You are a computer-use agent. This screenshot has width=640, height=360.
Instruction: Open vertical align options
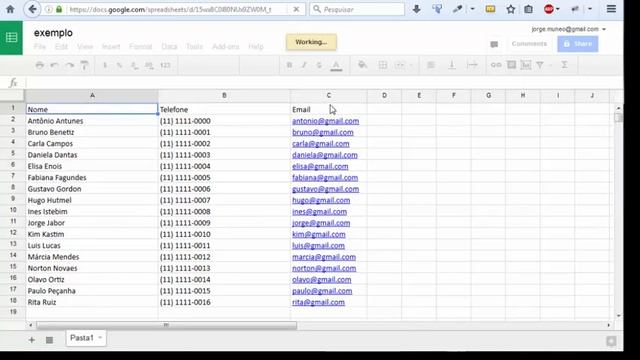[452, 65]
